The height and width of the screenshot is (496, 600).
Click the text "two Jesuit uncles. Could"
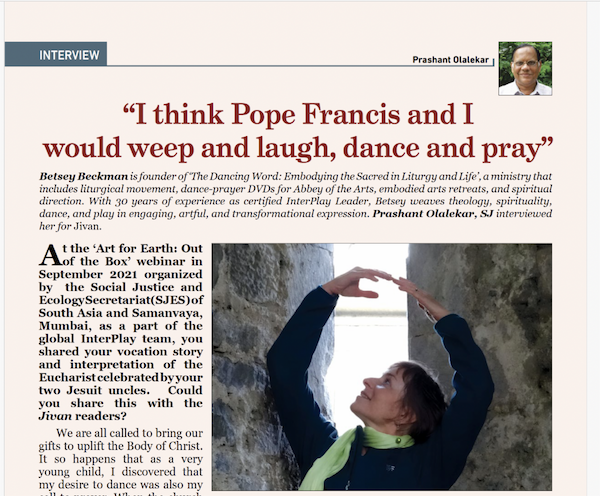point(121,390)
